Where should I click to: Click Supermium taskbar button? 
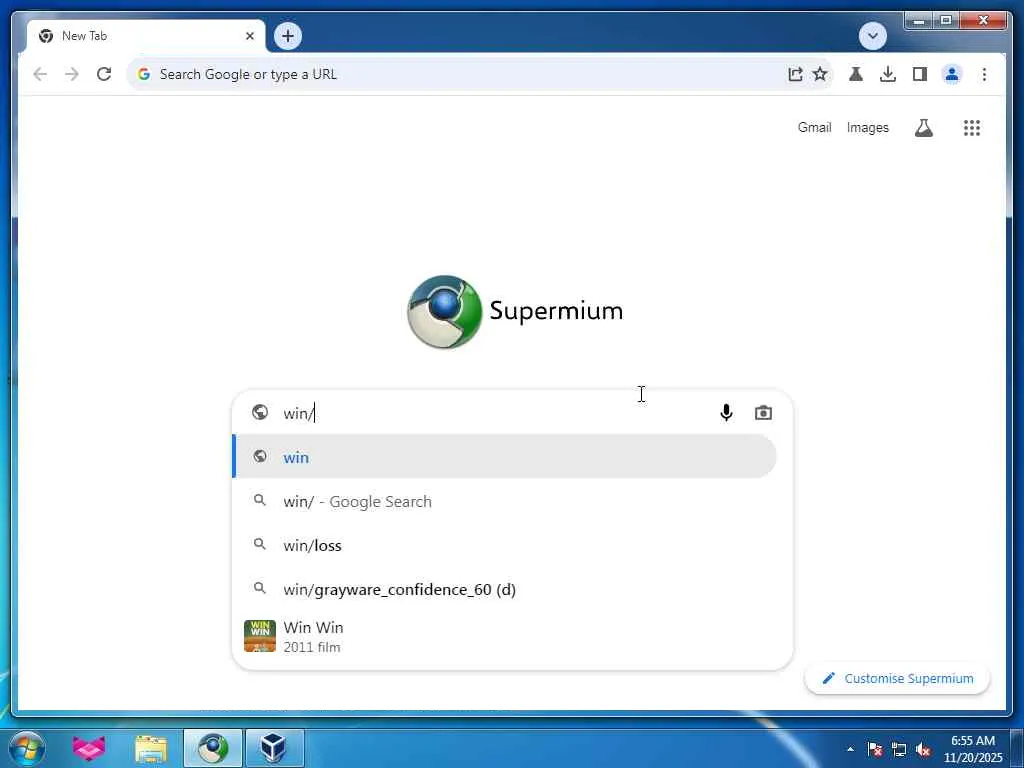click(213, 748)
